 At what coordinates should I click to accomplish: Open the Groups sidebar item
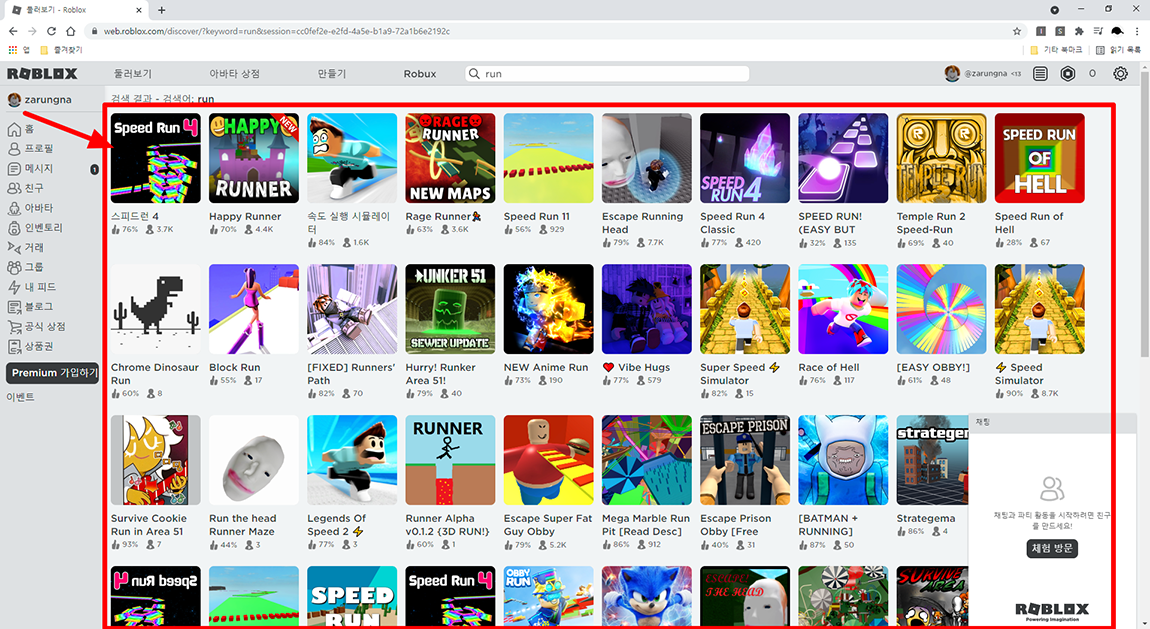(x=25, y=268)
